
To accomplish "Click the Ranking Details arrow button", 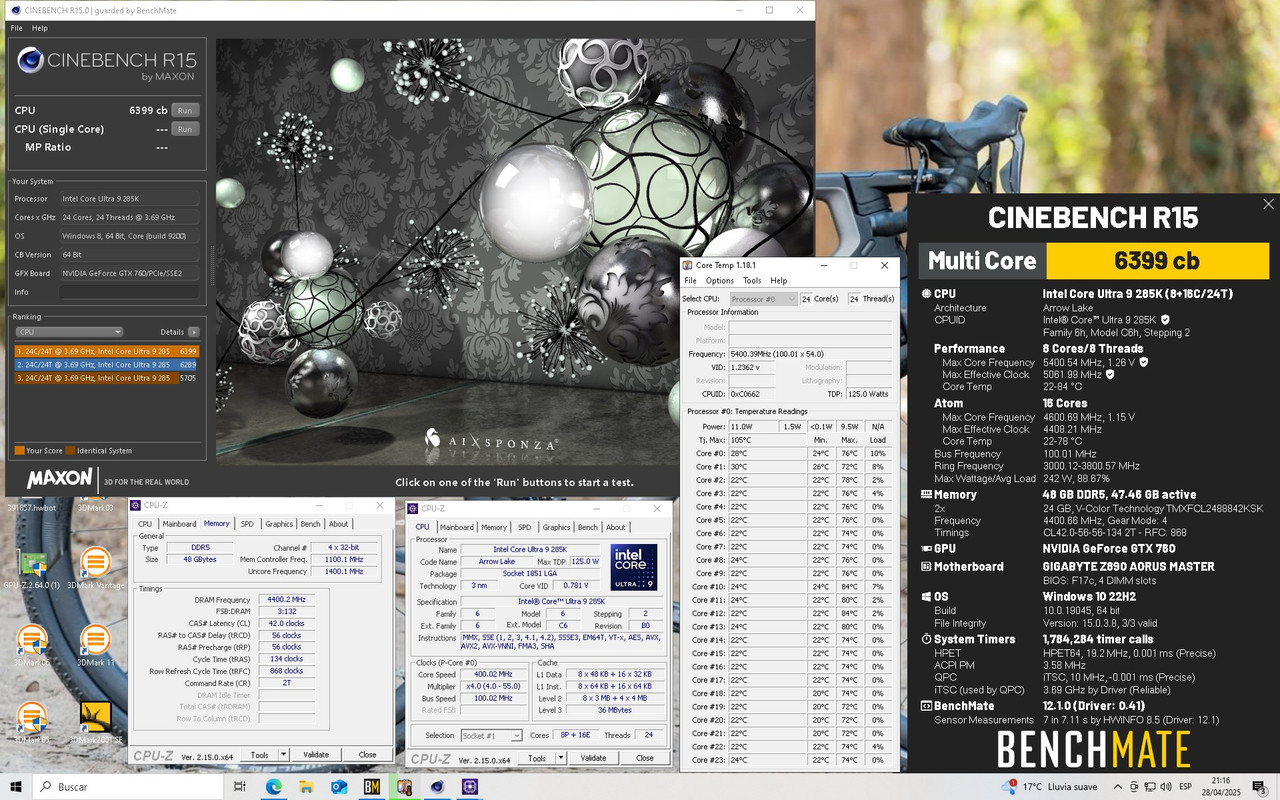I will coord(194,332).
